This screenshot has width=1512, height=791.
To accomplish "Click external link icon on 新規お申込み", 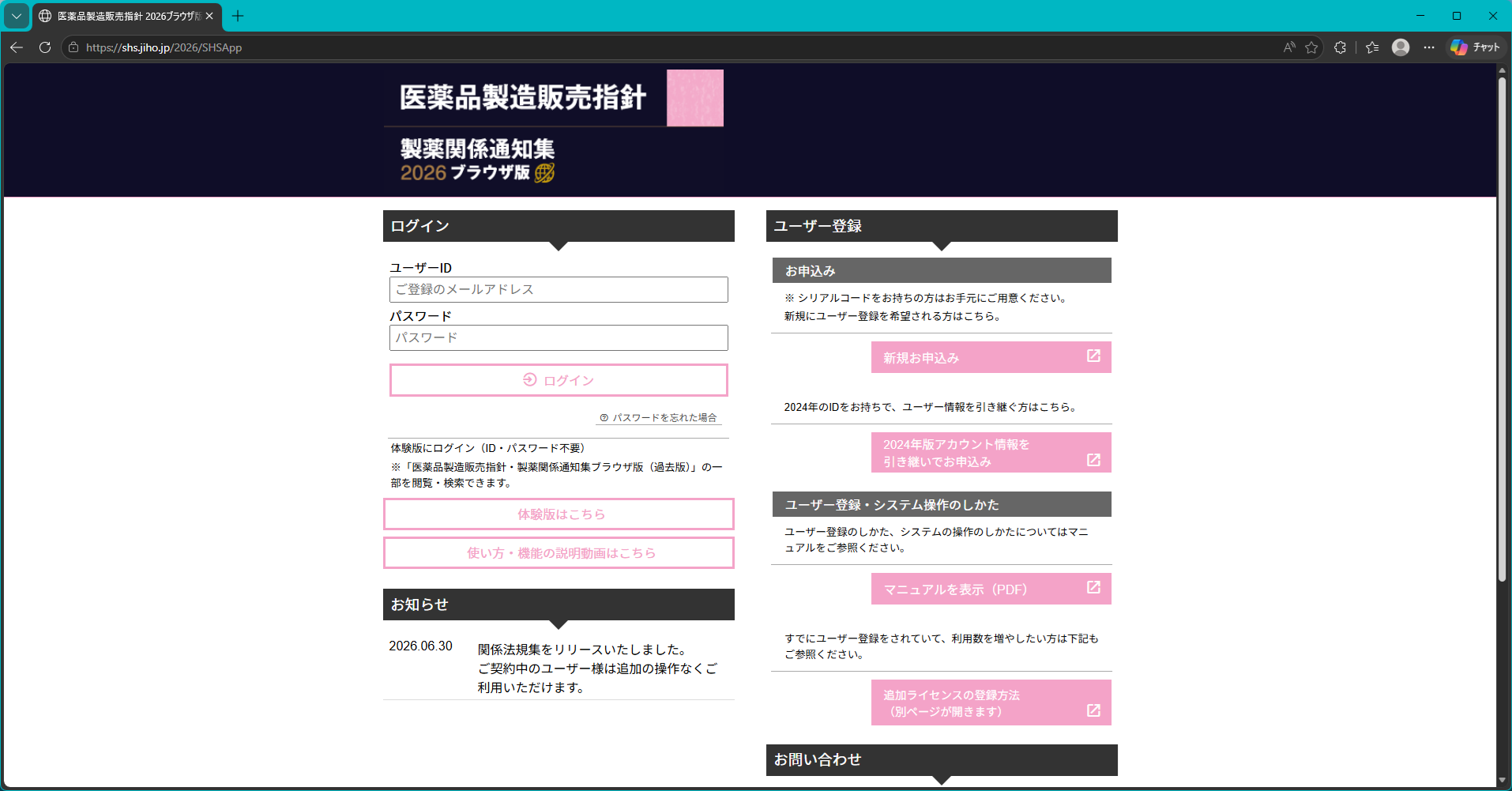I will pyautogui.click(x=1093, y=356).
